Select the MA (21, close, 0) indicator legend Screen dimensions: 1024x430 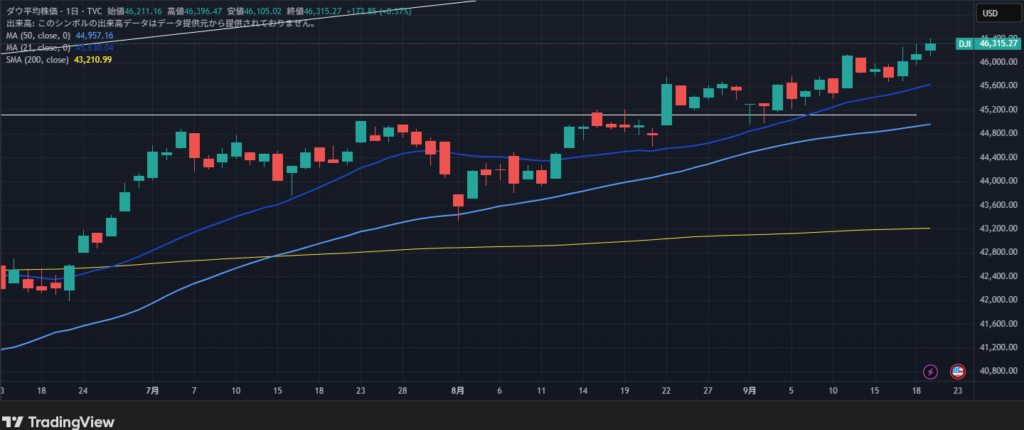tap(35, 47)
